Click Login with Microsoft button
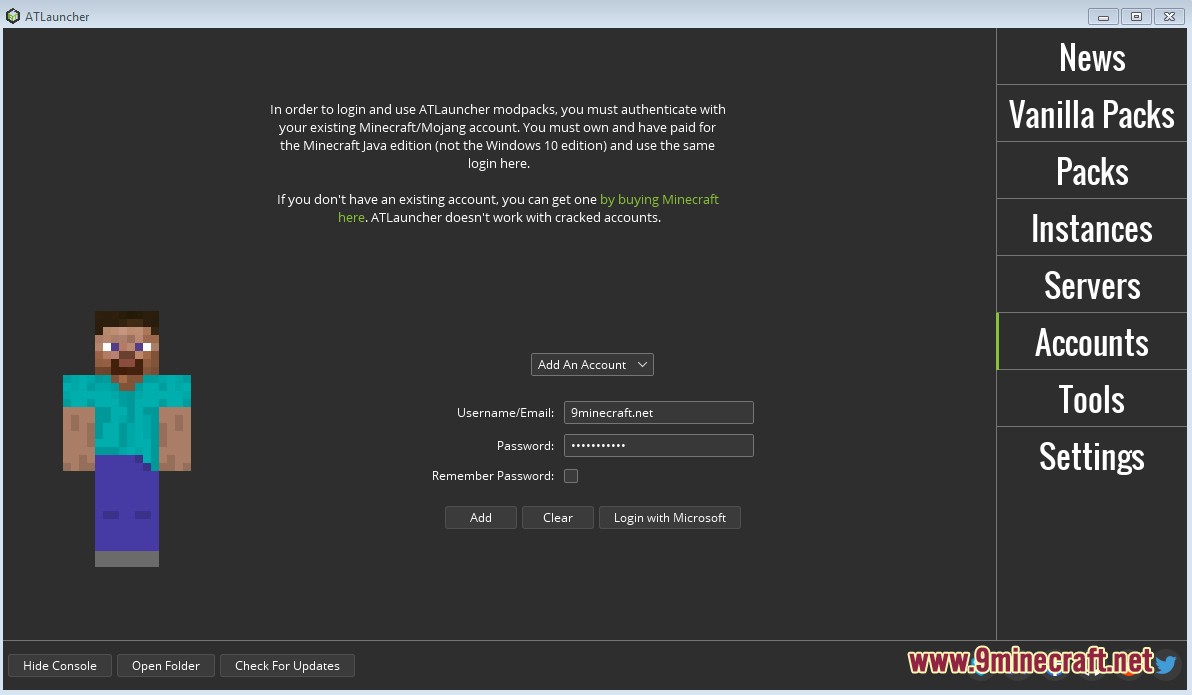The height and width of the screenshot is (695, 1192). (x=670, y=518)
